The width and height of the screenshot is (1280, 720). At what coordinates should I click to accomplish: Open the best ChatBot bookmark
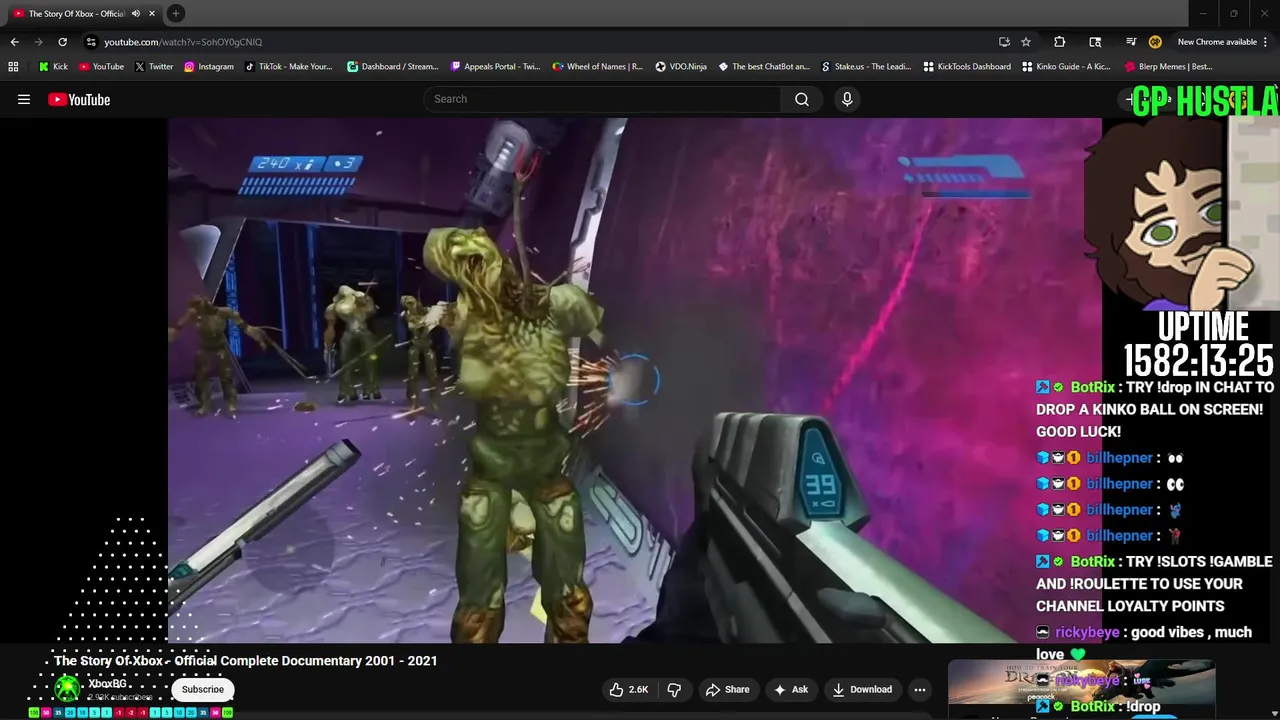764,67
